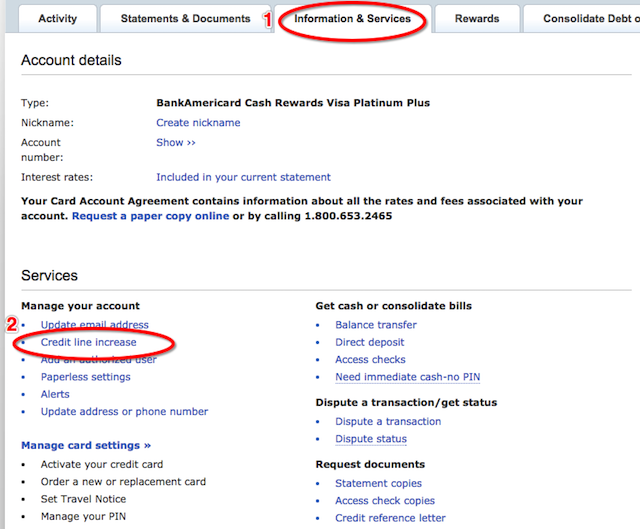Open the Direct deposit link
Viewport: 640px width, 529px height.
(x=369, y=342)
